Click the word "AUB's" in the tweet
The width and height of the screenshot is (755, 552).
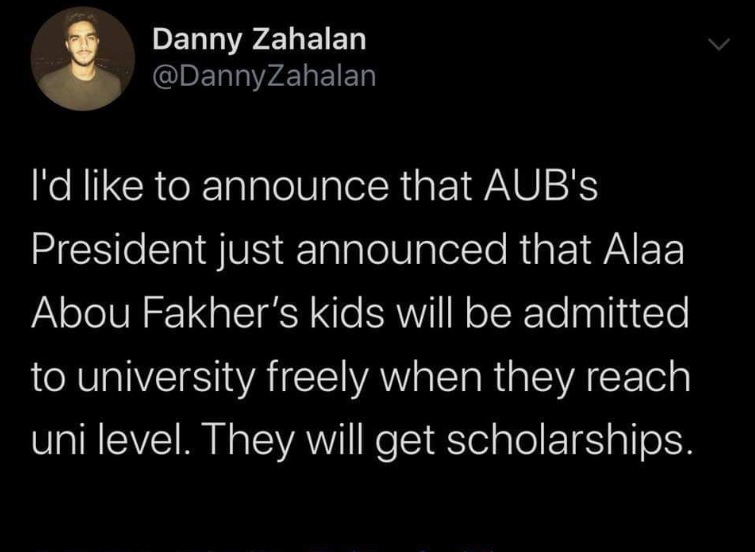(x=541, y=187)
